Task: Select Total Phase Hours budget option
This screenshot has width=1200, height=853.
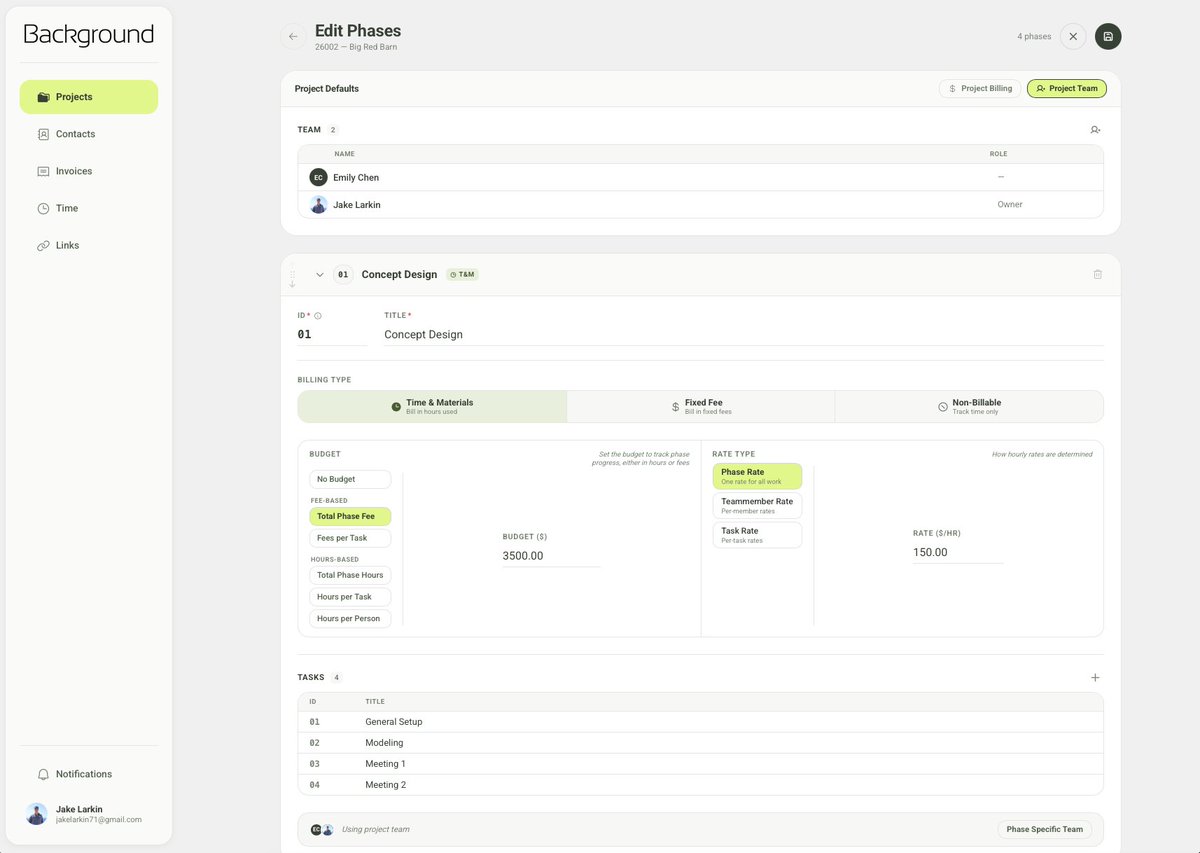Action: (x=350, y=575)
